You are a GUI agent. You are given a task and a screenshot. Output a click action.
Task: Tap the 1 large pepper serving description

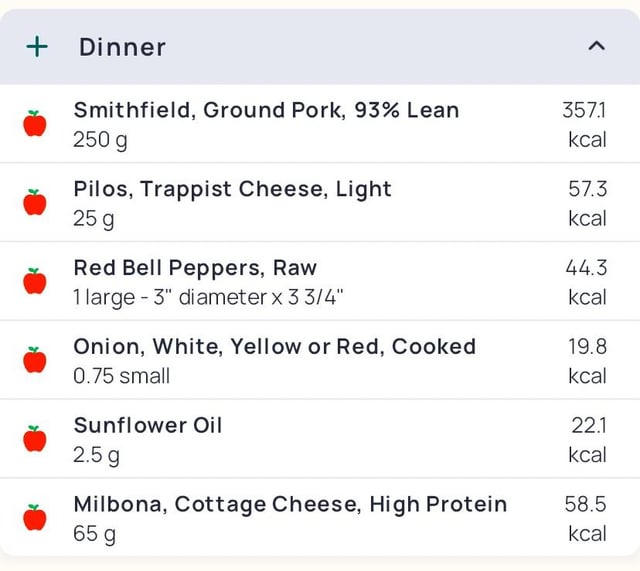208,297
